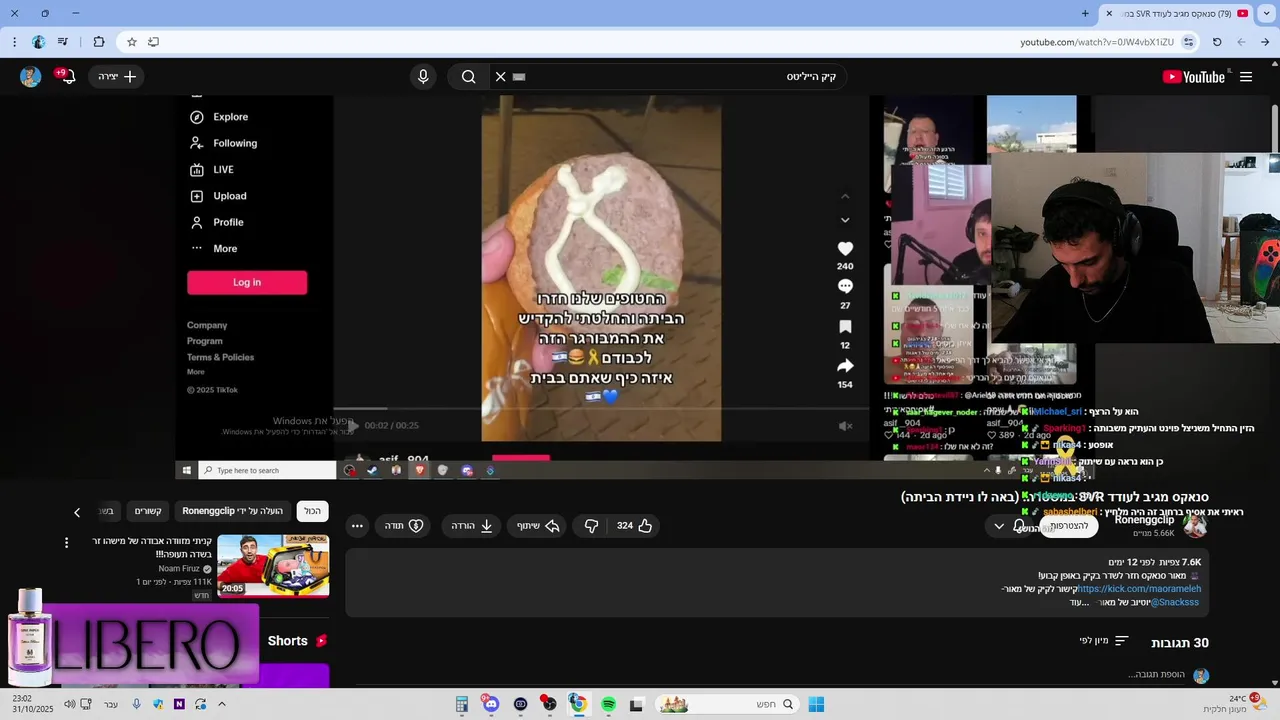Send thanks using the תודה button
Viewport: 1280px width, 720px height.
click(x=404, y=525)
